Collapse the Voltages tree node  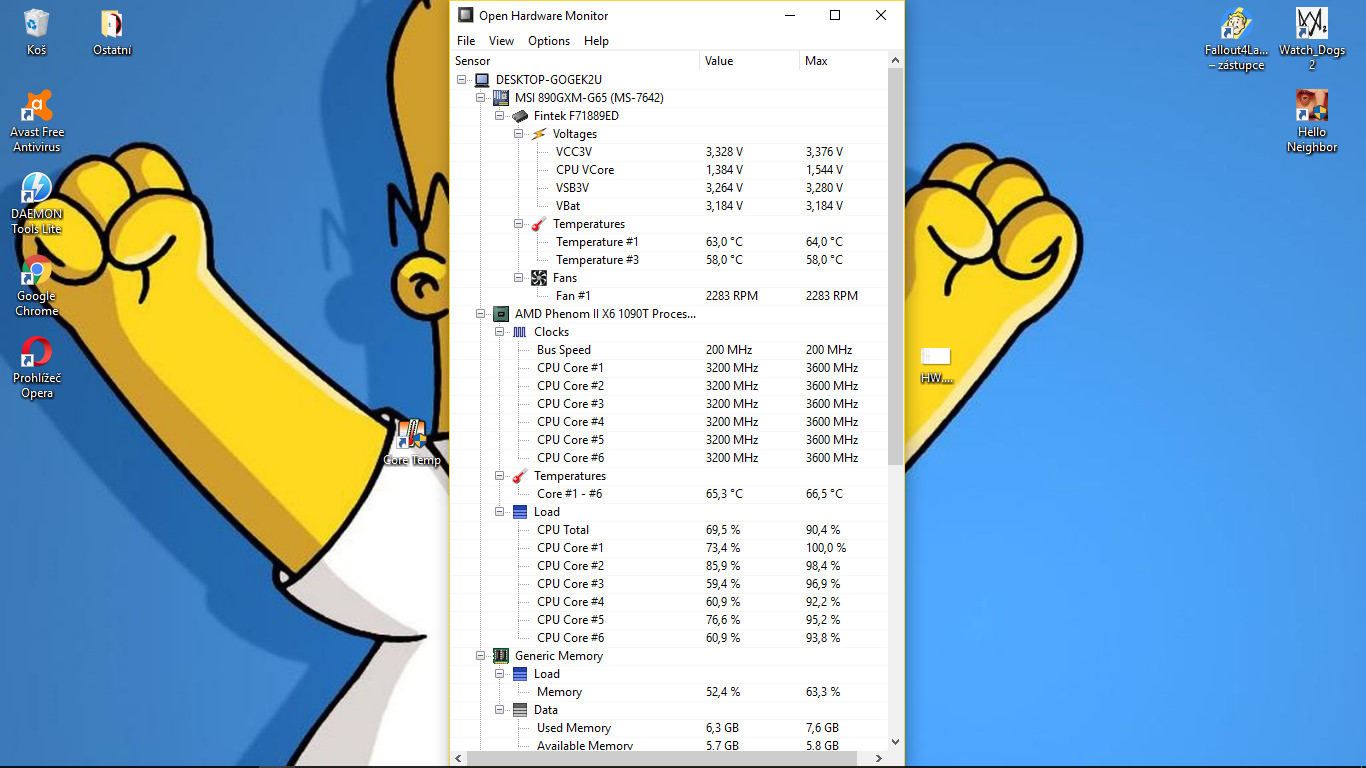[519, 134]
